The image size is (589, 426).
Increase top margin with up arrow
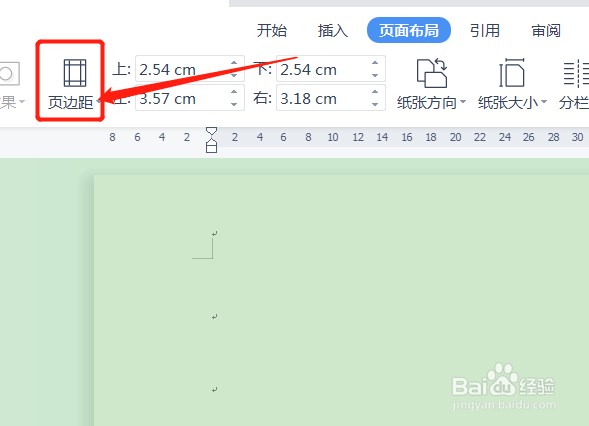pyautogui.click(x=234, y=63)
